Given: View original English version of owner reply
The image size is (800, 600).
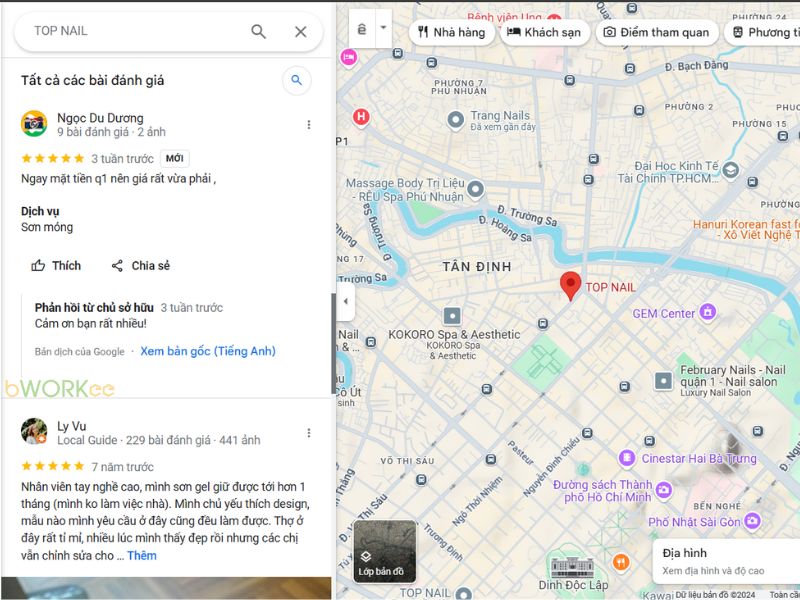Looking at the screenshot, I should 208,351.
